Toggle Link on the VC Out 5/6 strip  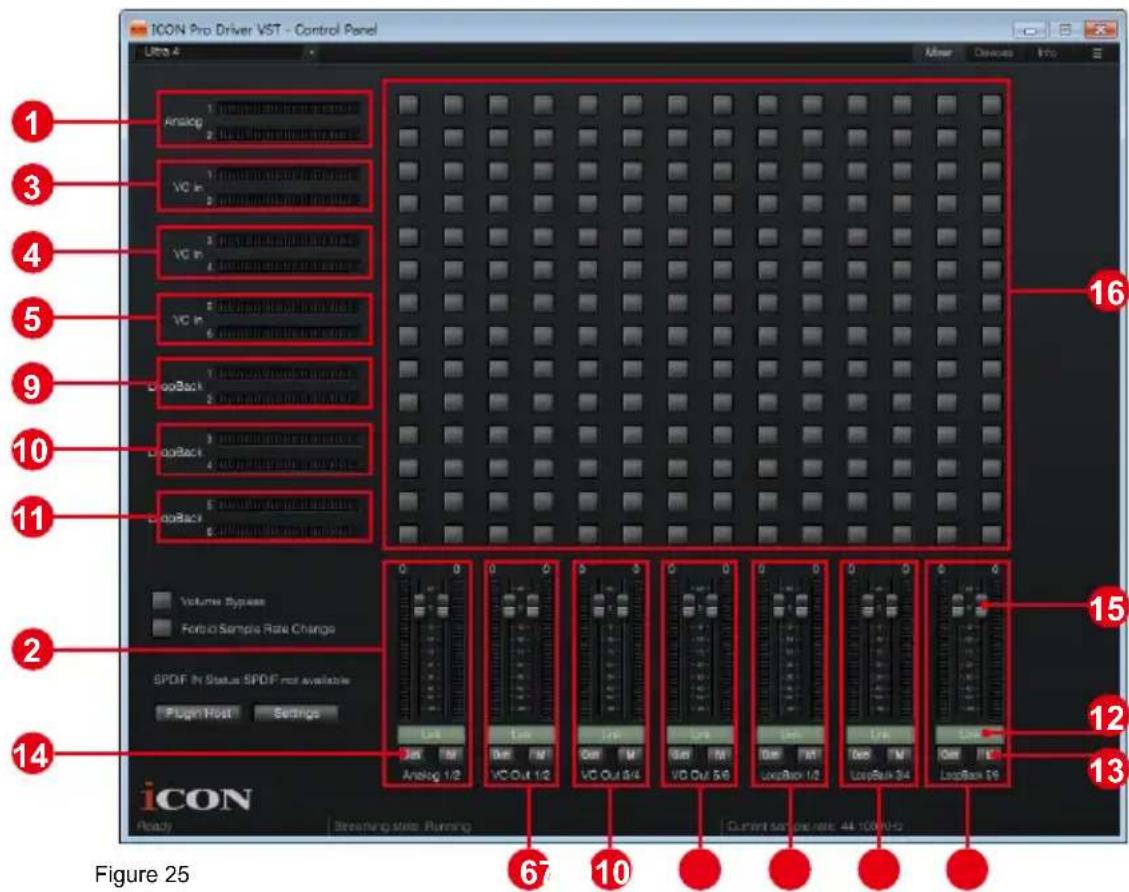(700, 734)
